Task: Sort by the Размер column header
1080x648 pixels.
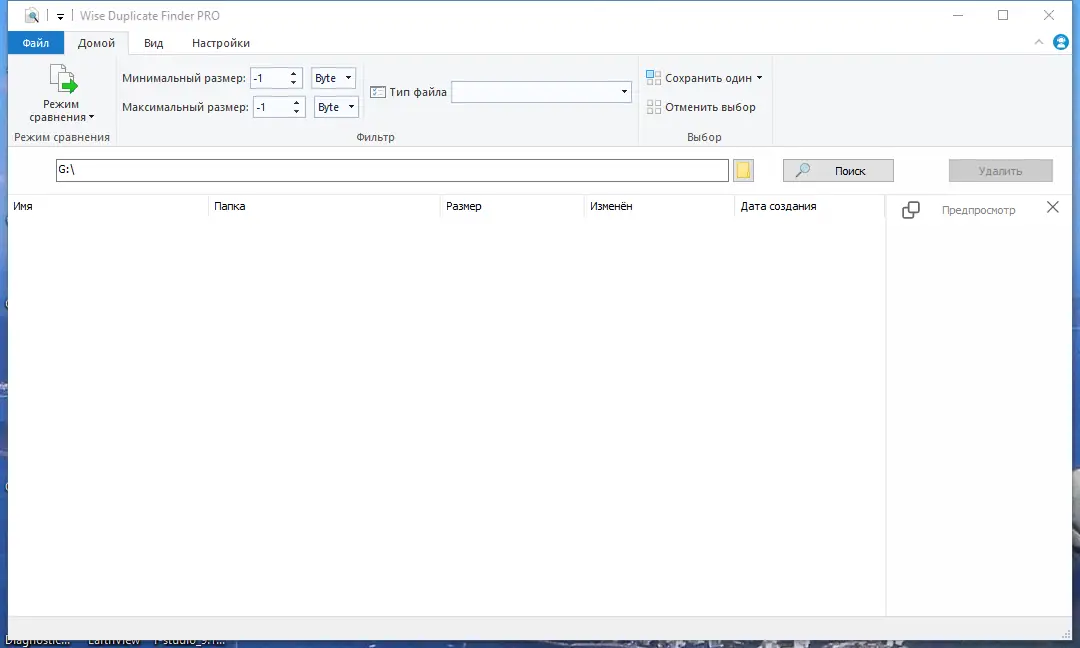Action: (512, 206)
